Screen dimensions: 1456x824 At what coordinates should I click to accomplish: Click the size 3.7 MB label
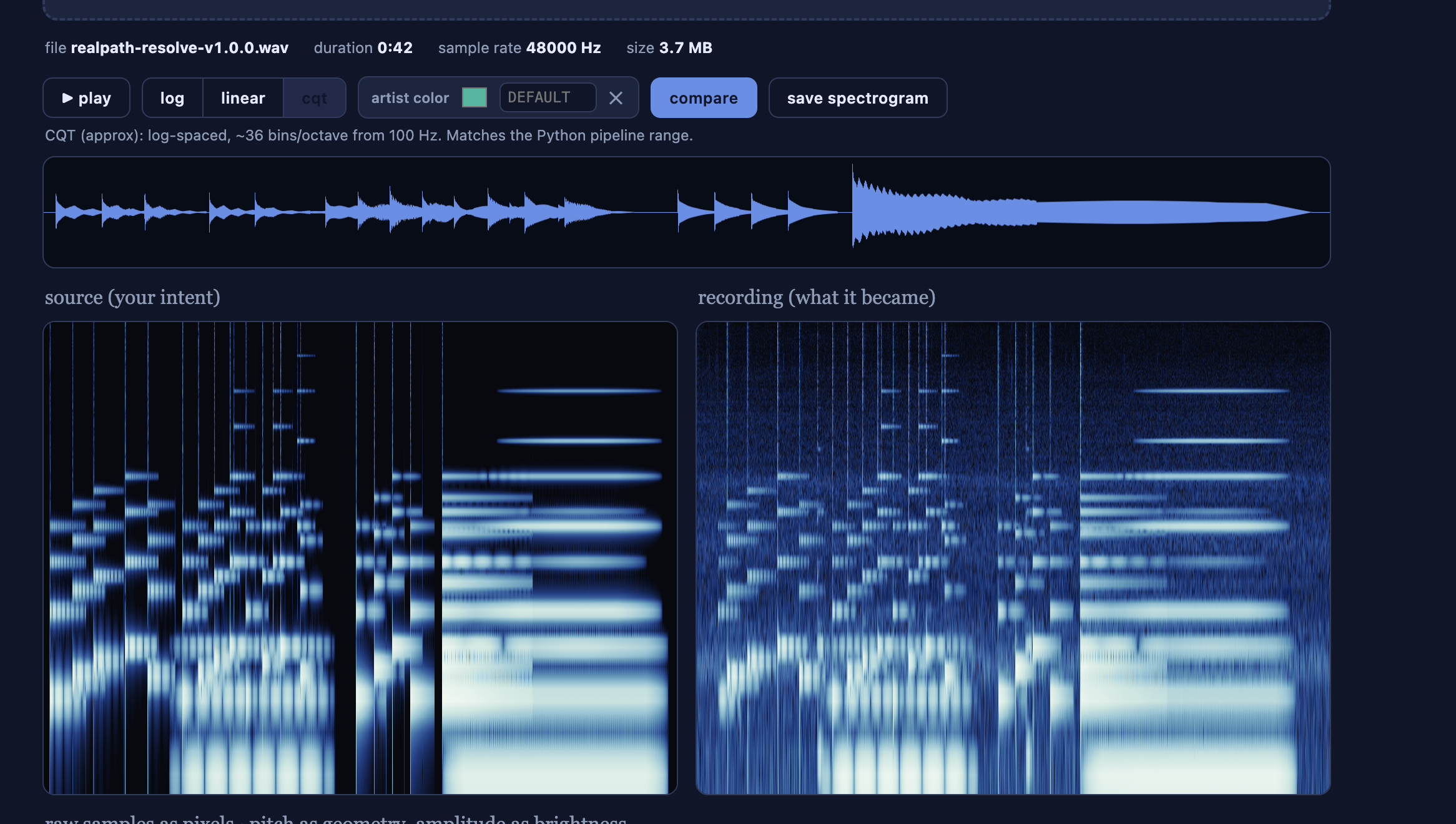(x=669, y=48)
